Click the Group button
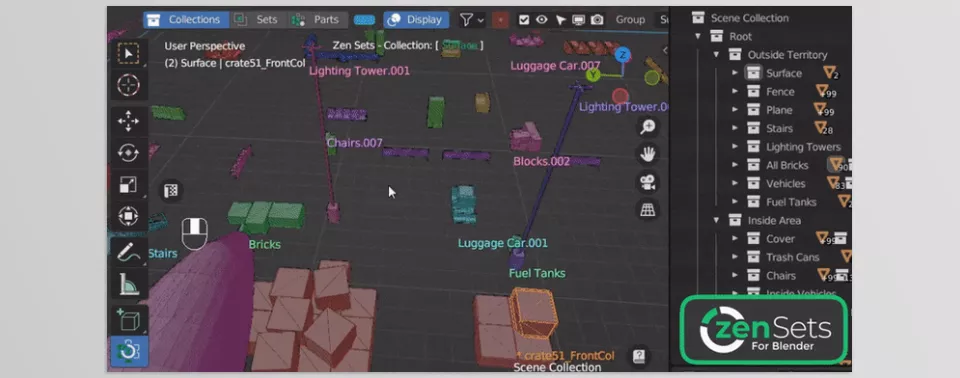Screen dimensions: 960x378 click(630, 20)
